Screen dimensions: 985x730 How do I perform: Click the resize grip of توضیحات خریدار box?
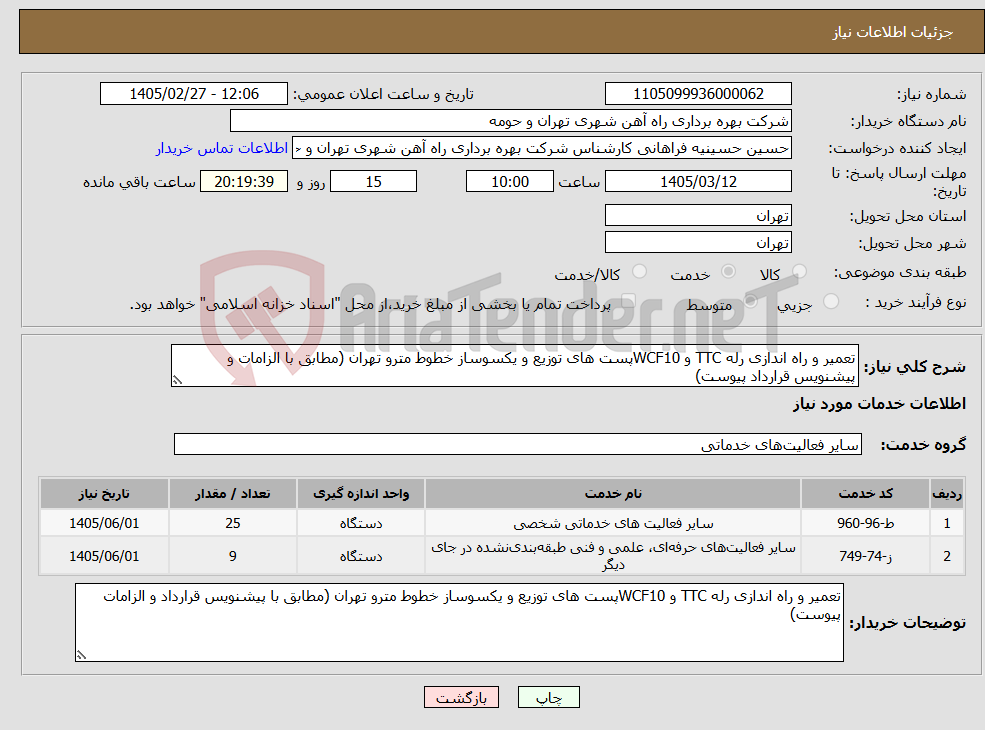click(x=81, y=655)
